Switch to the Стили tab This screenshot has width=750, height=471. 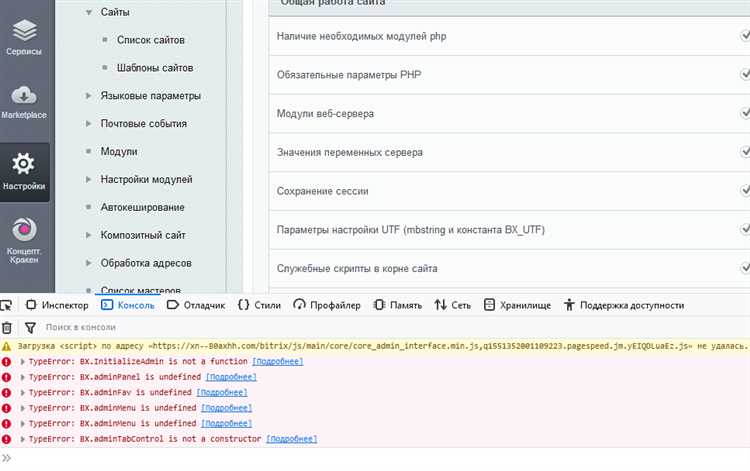click(x=259, y=305)
